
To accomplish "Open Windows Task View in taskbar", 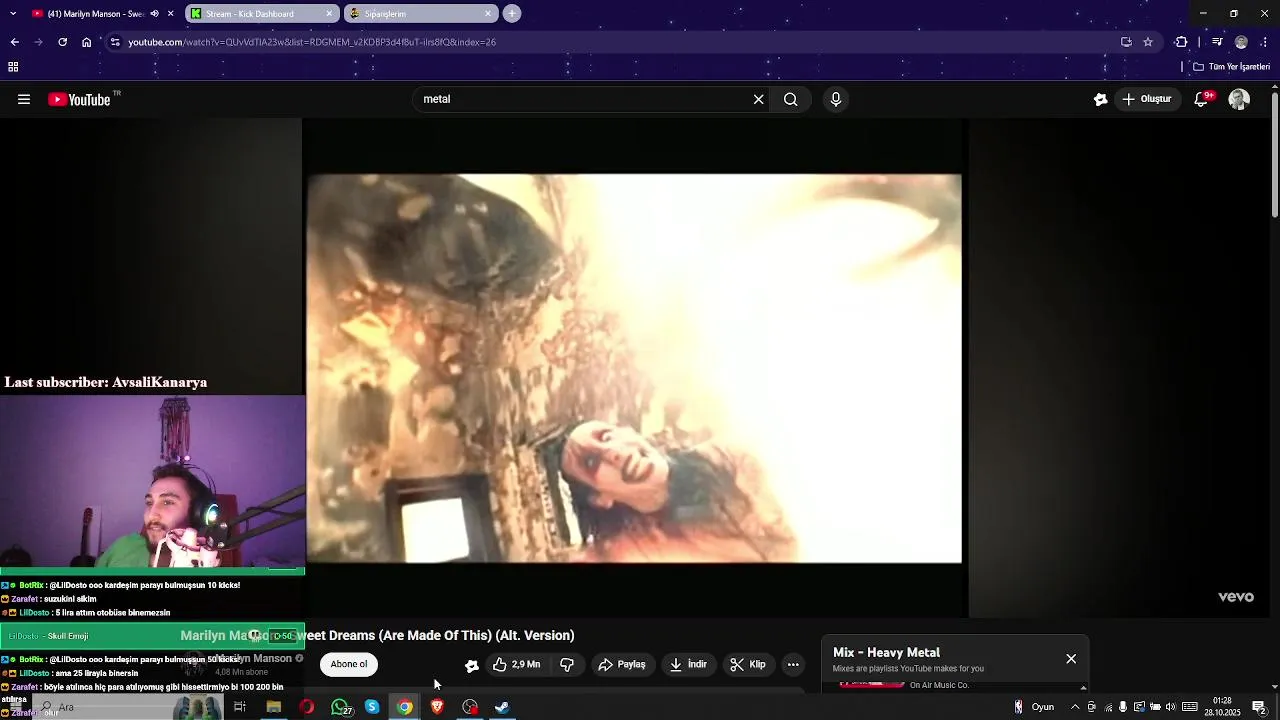I will (240, 707).
